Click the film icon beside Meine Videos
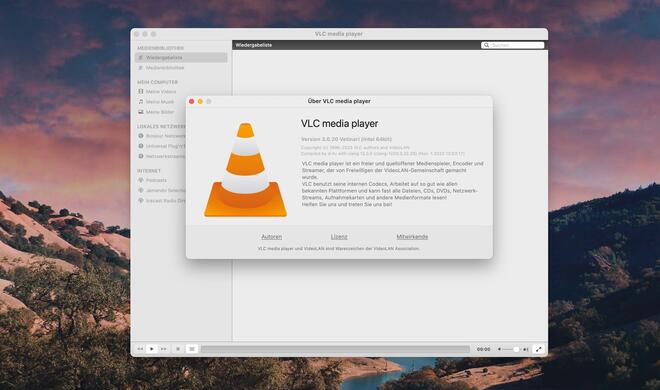The height and width of the screenshot is (390, 660). coord(141,91)
